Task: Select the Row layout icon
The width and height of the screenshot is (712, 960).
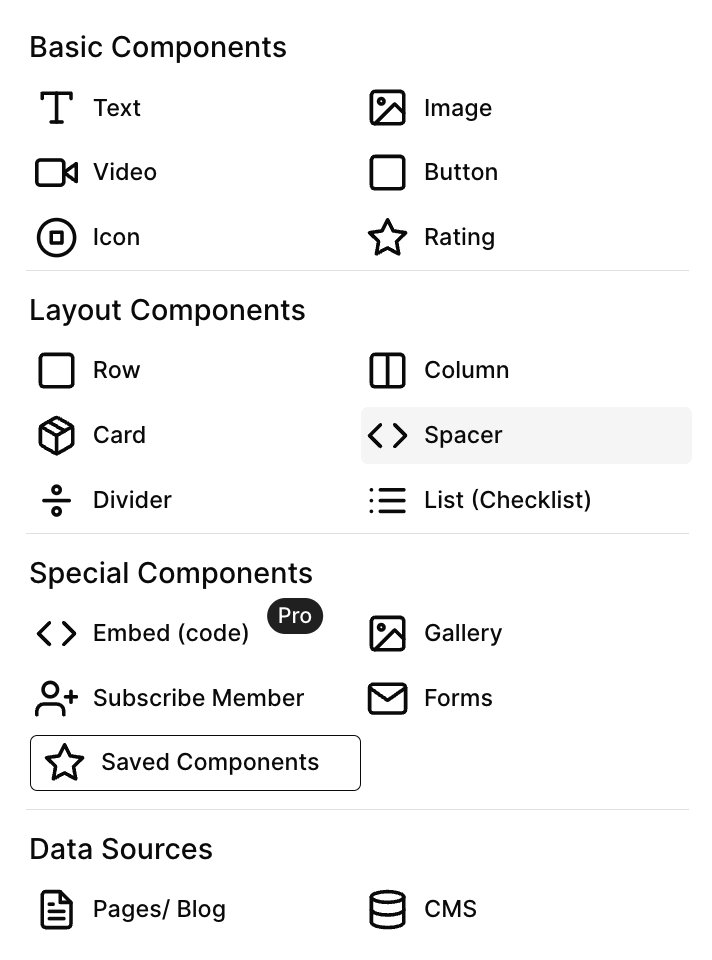Action: tap(56, 370)
